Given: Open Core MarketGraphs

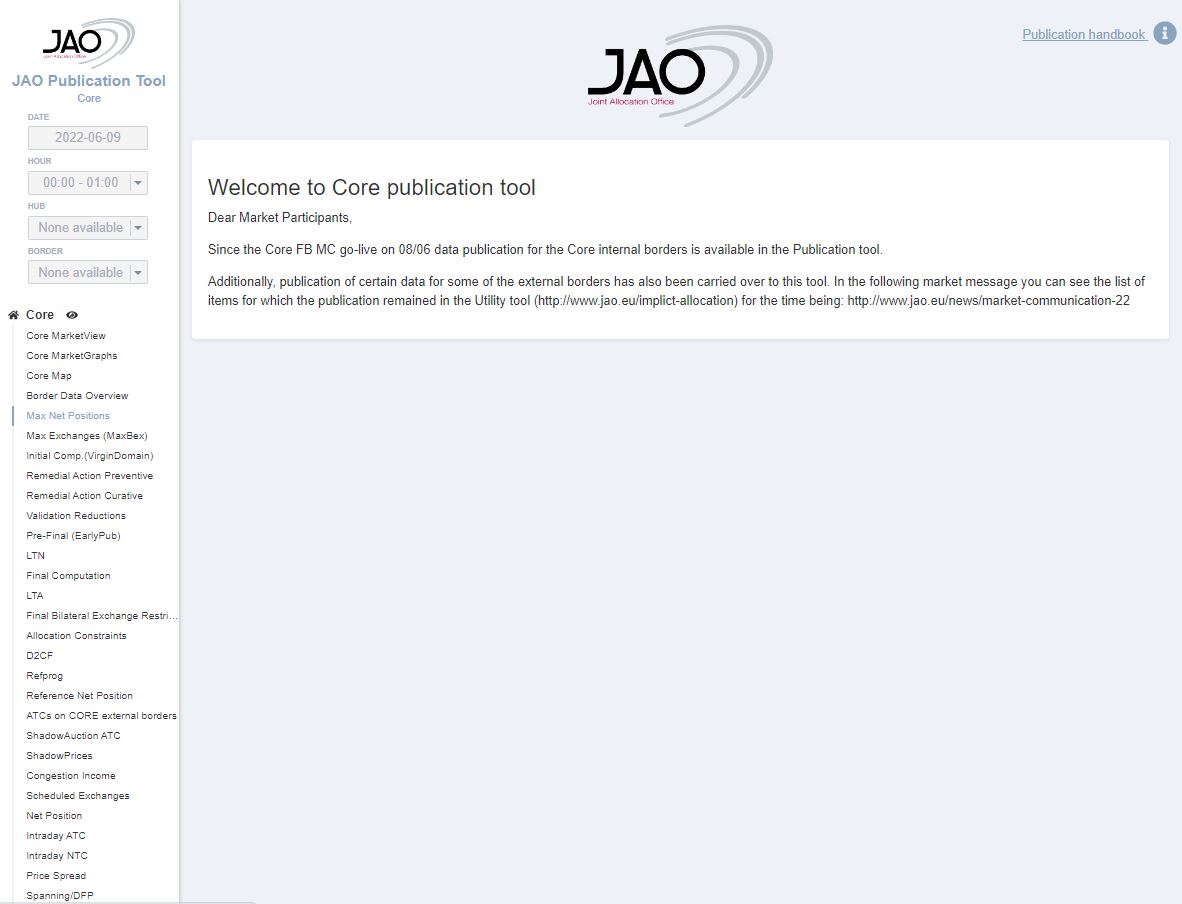Looking at the screenshot, I should tap(72, 356).
